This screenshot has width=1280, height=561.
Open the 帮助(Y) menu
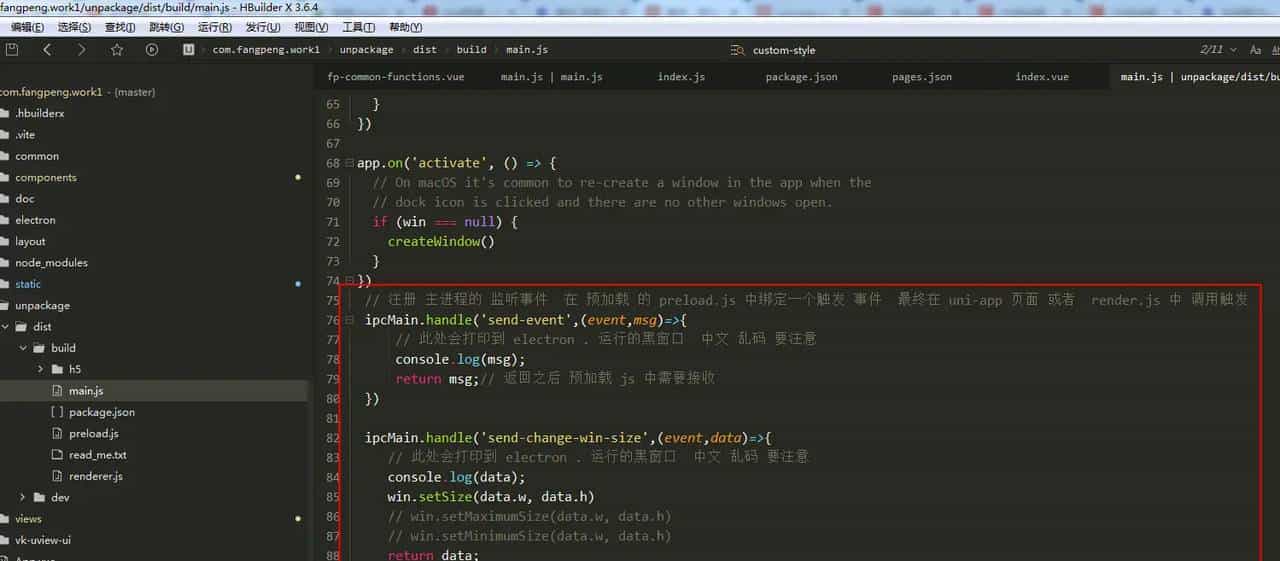(x=405, y=27)
